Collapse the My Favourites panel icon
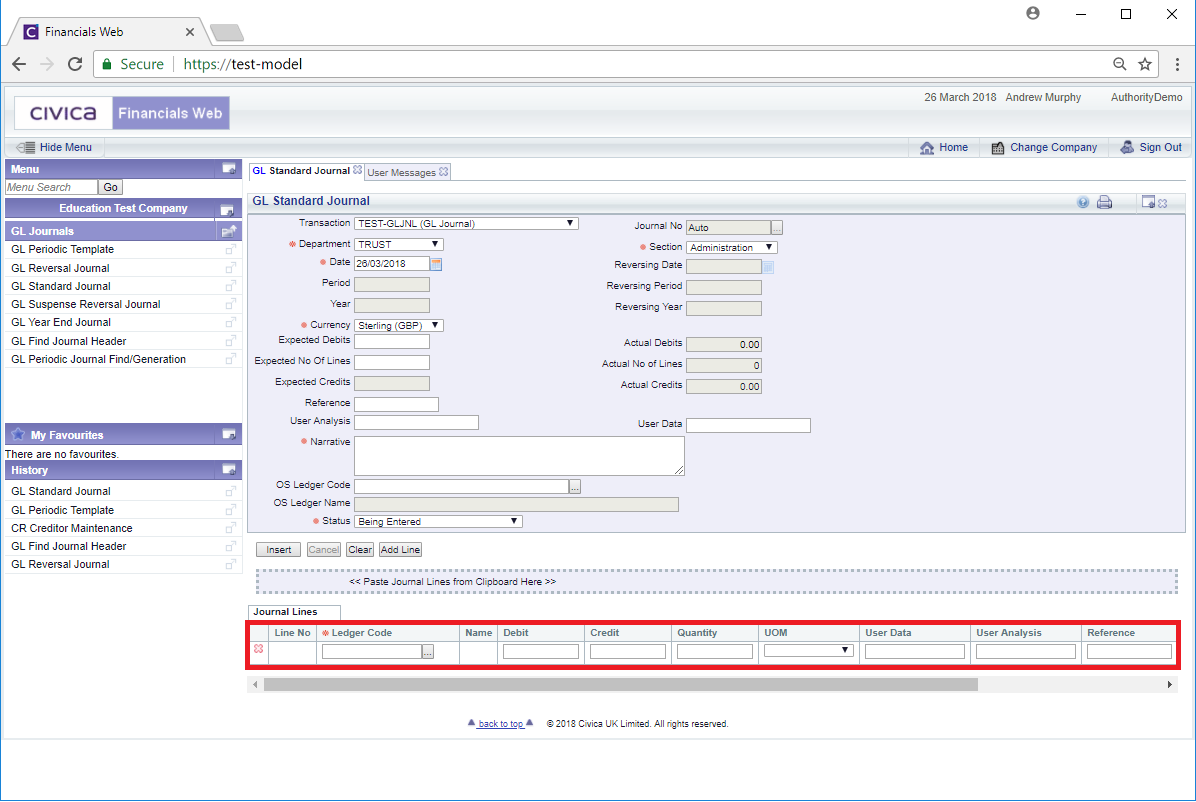The image size is (1196, 802). pos(229,434)
